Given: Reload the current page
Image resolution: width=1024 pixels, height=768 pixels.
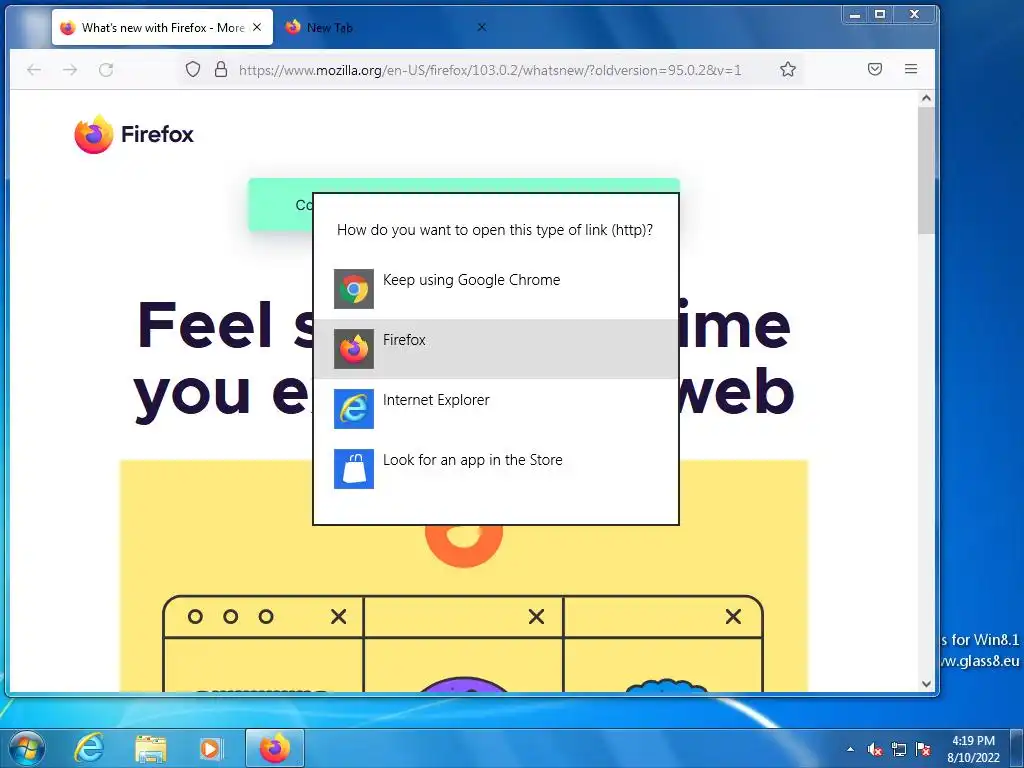Looking at the screenshot, I should [106, 70].
